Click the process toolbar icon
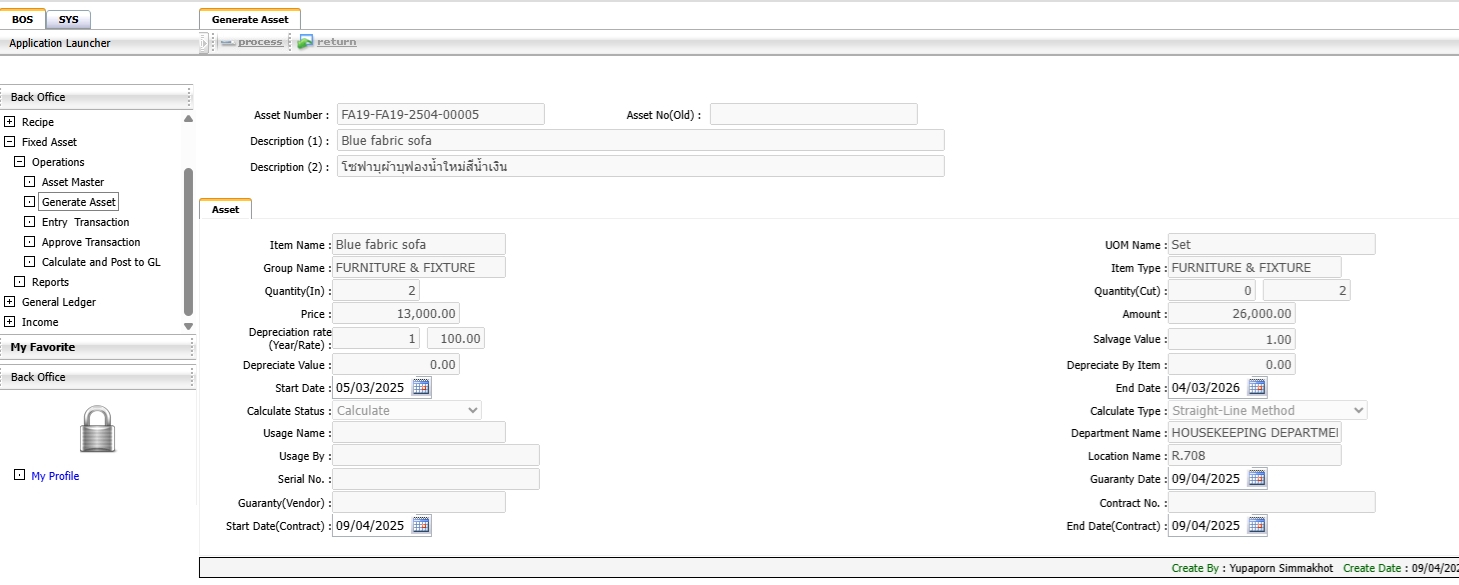 coord(228,42)
